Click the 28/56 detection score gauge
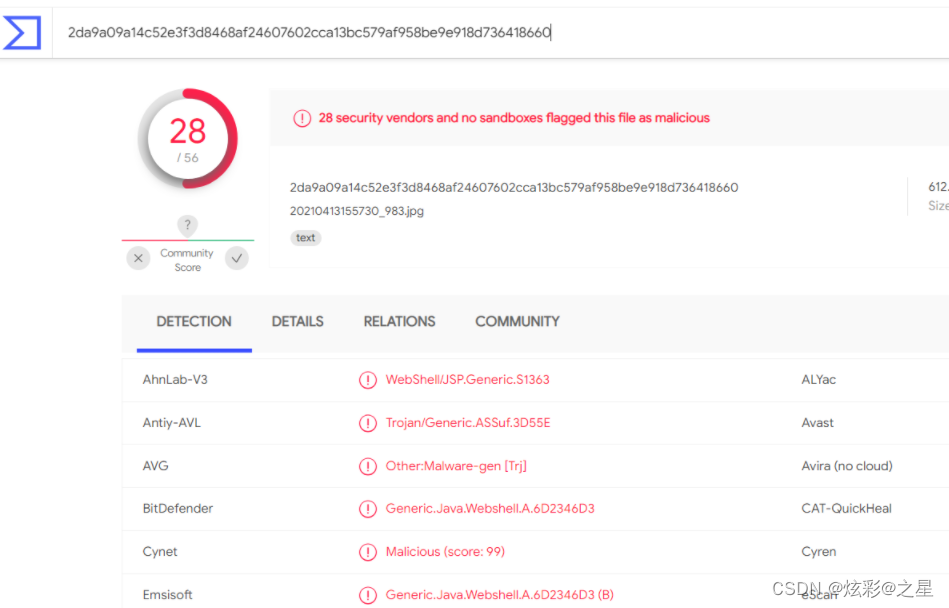The image size is (949, 608). click(x=188, y=139)
